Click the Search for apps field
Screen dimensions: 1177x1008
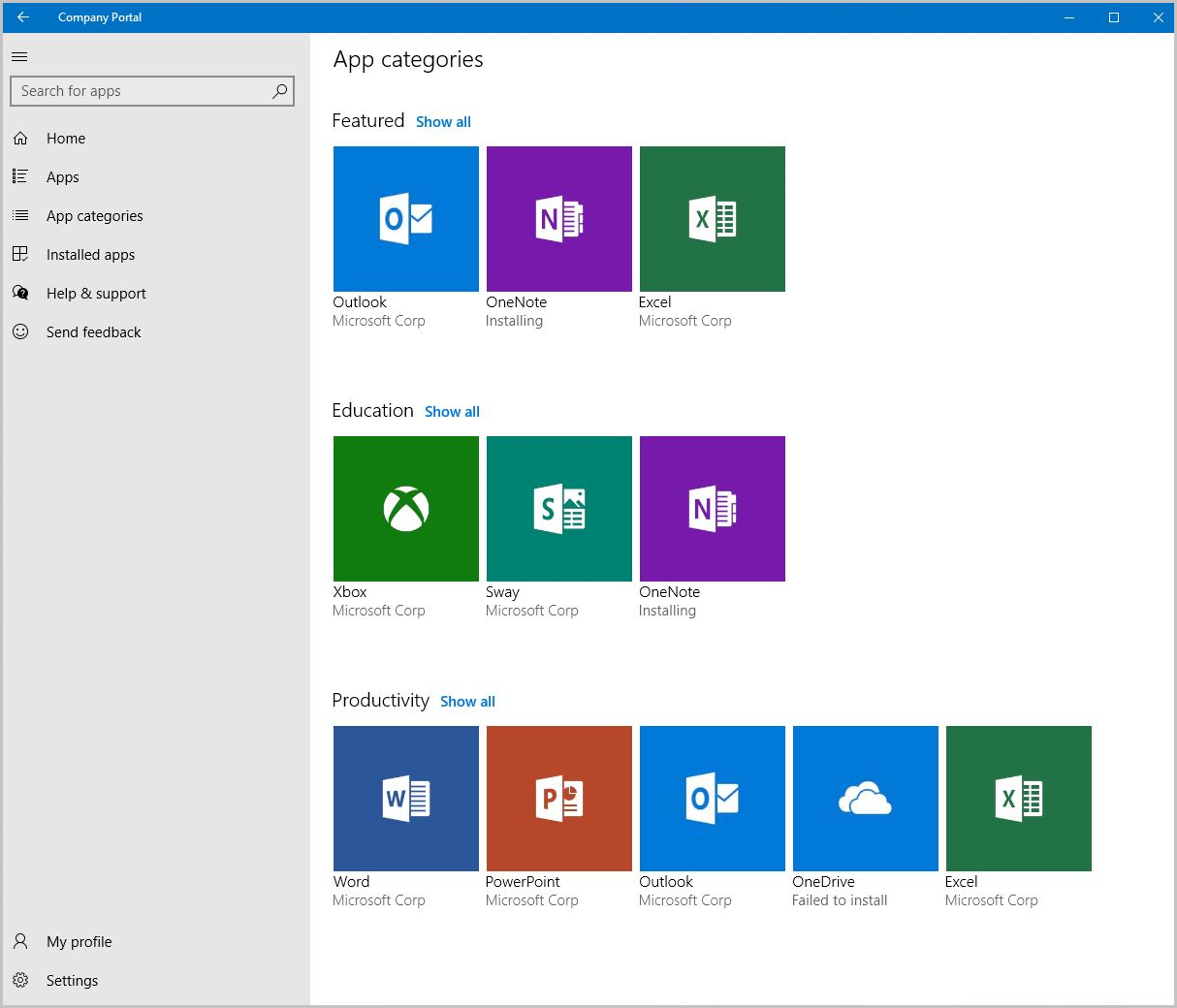coord(141,91)
